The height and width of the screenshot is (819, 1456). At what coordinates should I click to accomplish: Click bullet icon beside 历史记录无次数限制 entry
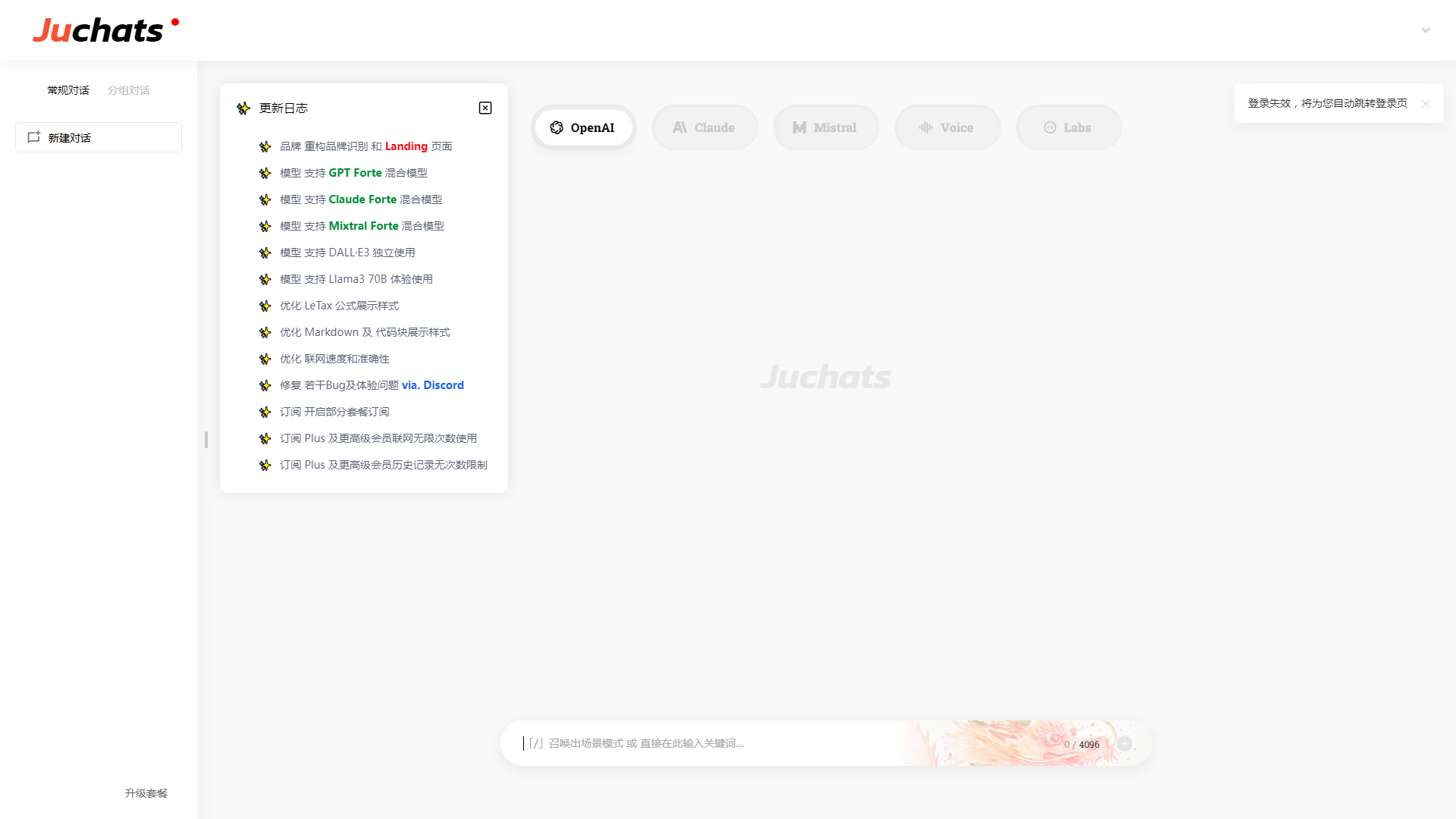265,466
